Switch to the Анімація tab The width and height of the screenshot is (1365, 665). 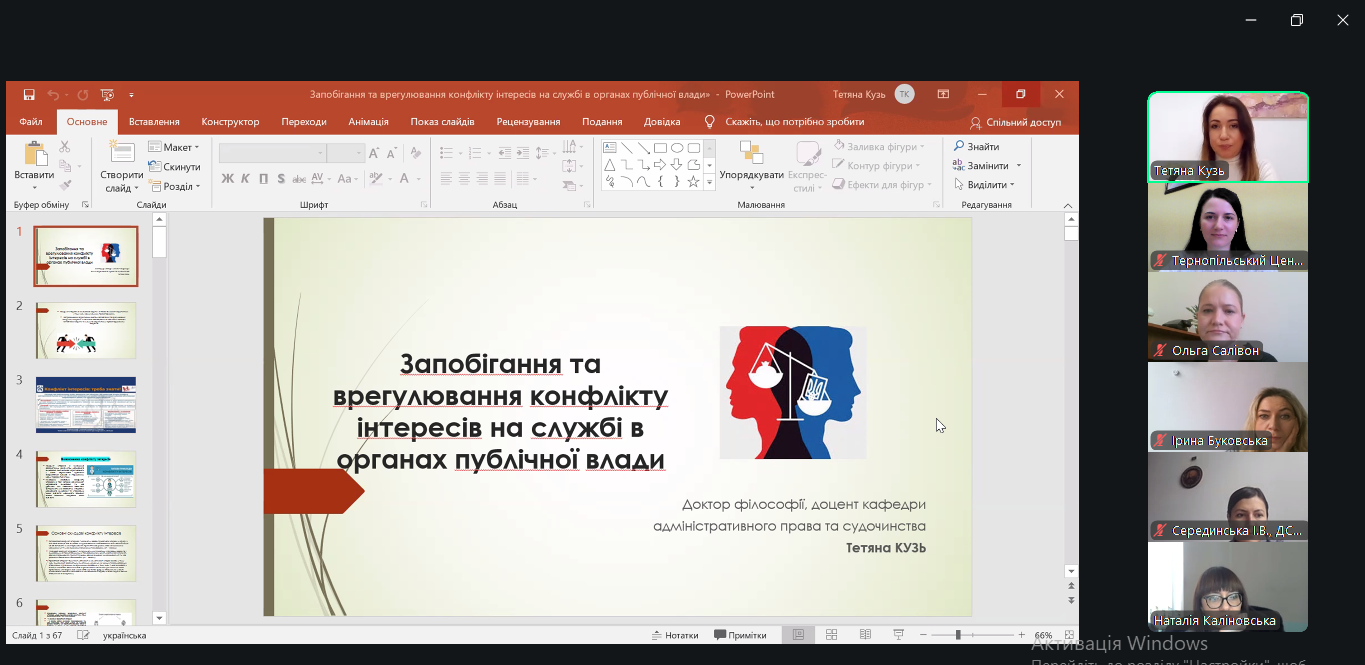pos(368,122)
